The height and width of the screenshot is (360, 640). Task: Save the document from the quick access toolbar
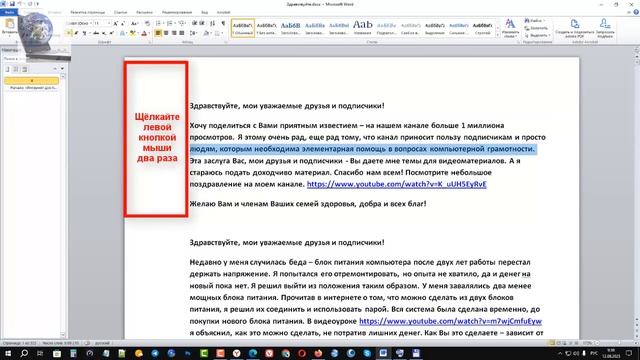[x=12, y=4]
